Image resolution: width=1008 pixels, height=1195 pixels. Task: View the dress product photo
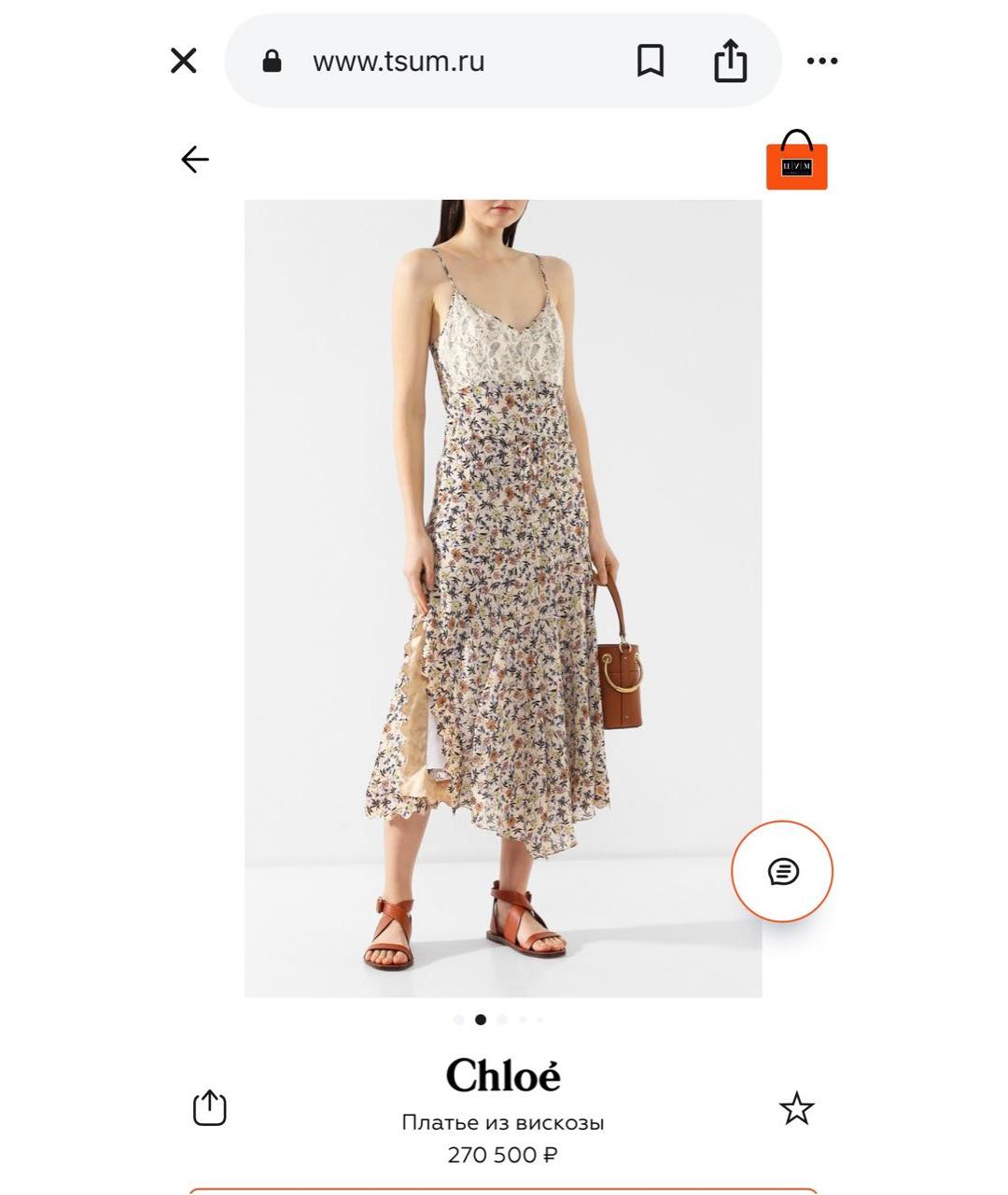coord(503,598)
